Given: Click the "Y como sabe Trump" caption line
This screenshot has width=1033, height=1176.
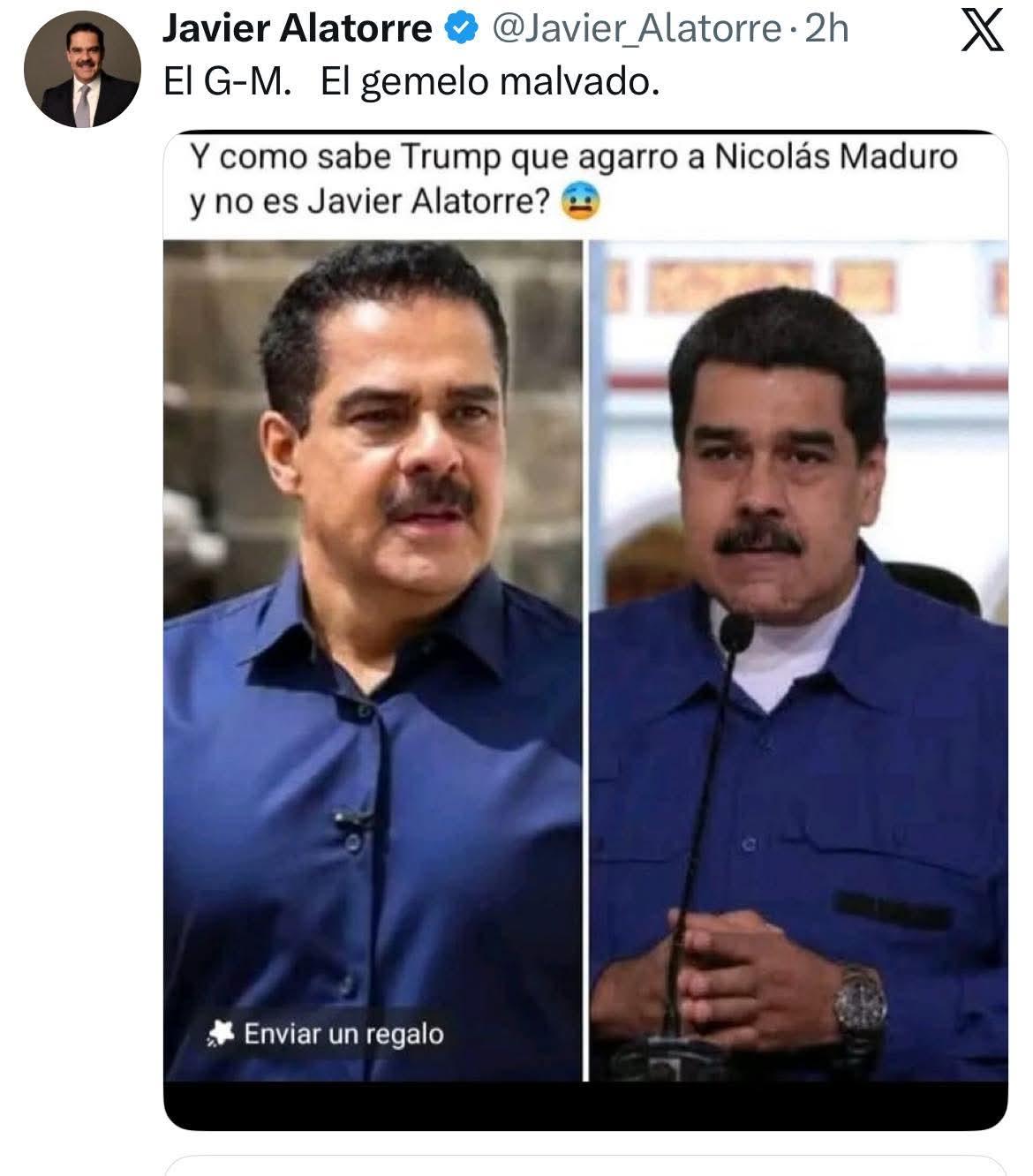Looking at the screenshot, I should (574, 156).
